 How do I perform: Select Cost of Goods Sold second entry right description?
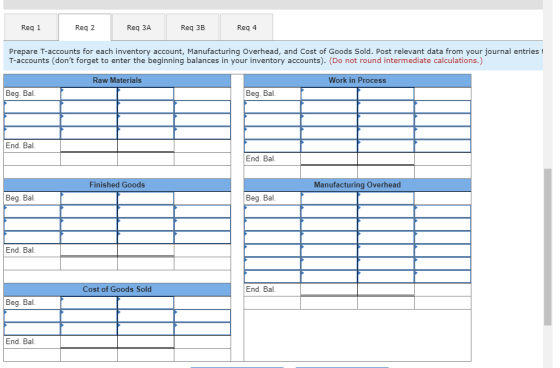point(202,329)
